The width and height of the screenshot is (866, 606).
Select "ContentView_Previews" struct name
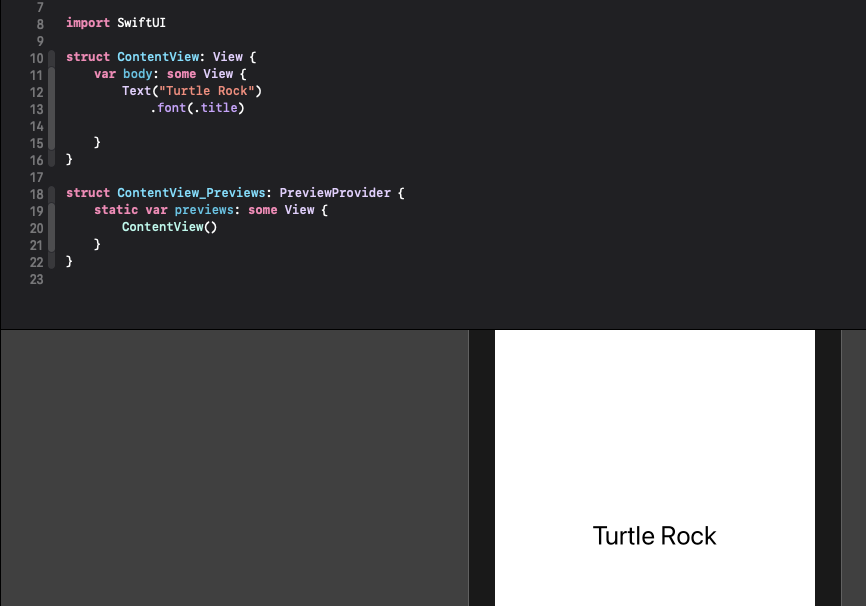(x=191, y=193)
